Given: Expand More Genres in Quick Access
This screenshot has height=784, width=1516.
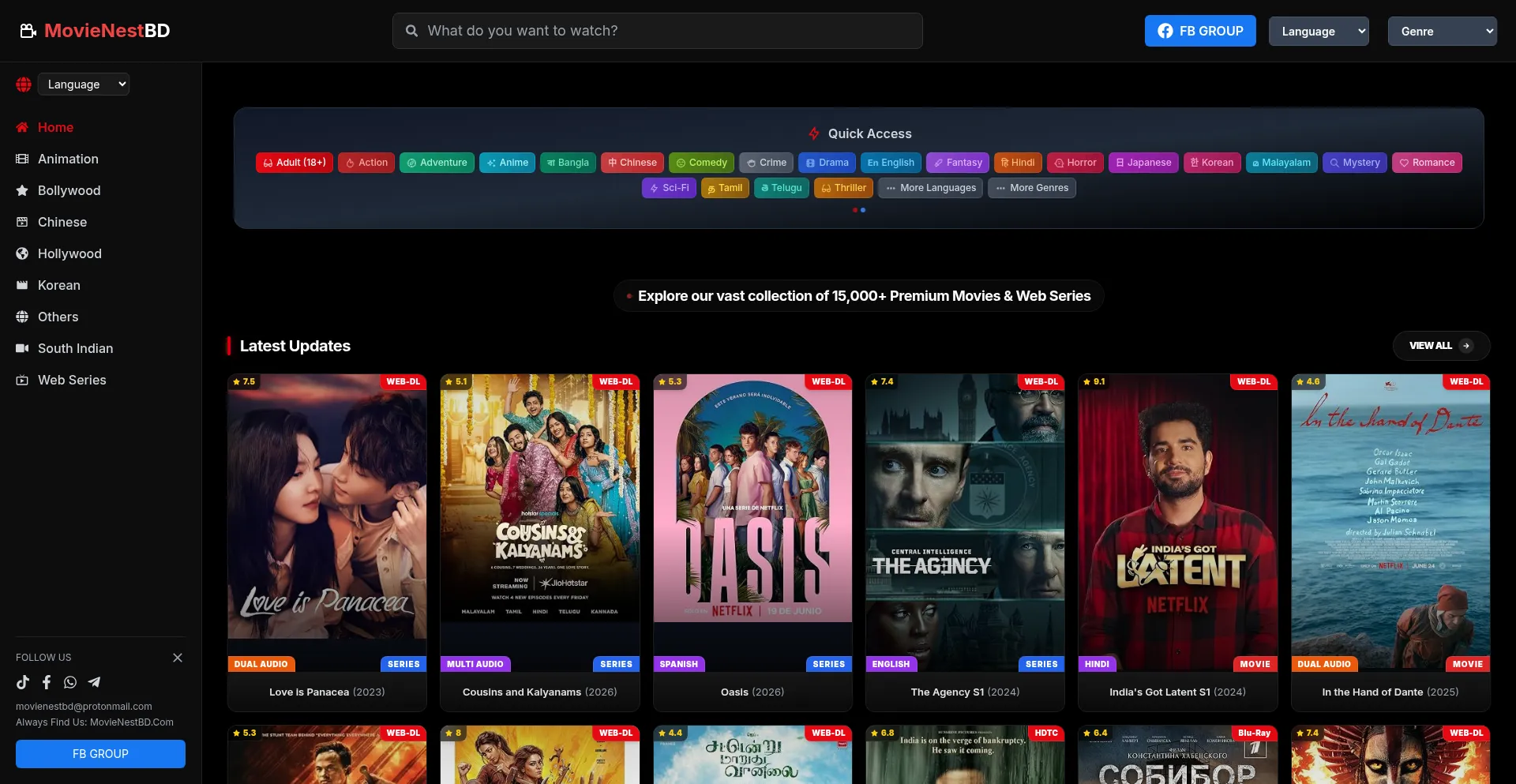Looking at the screenshot, I should click(x=1031, y=188).
